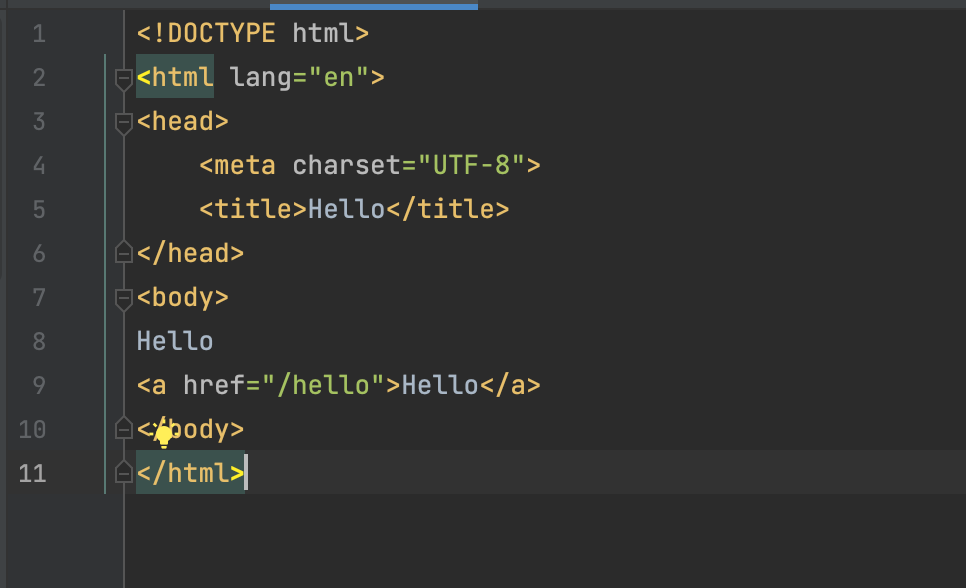Click the </html> closing tag

pos(190,473)
